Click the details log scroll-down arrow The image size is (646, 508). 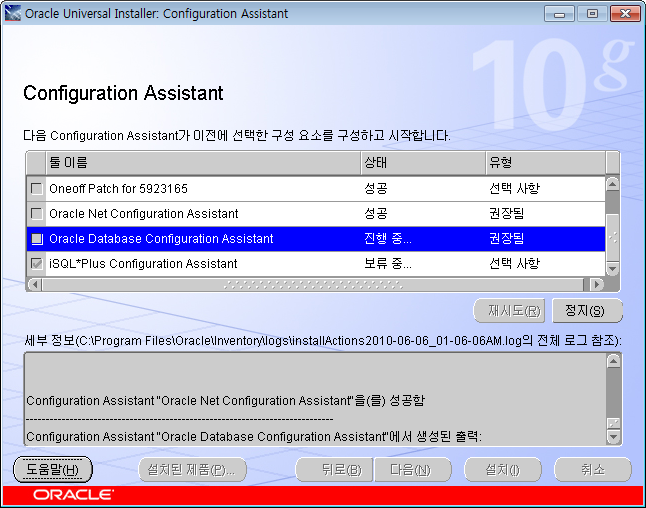[613, 437]
